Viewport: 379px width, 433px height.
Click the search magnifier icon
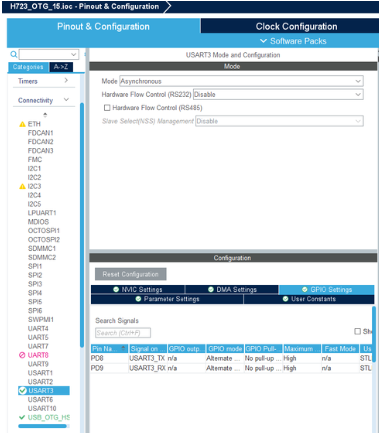(x=14, y=54)
